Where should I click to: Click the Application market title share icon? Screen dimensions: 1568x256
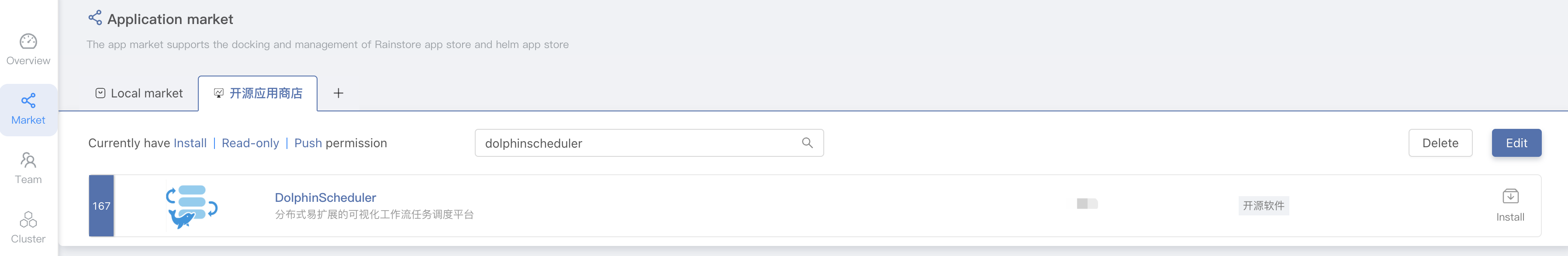coord(95,17)
